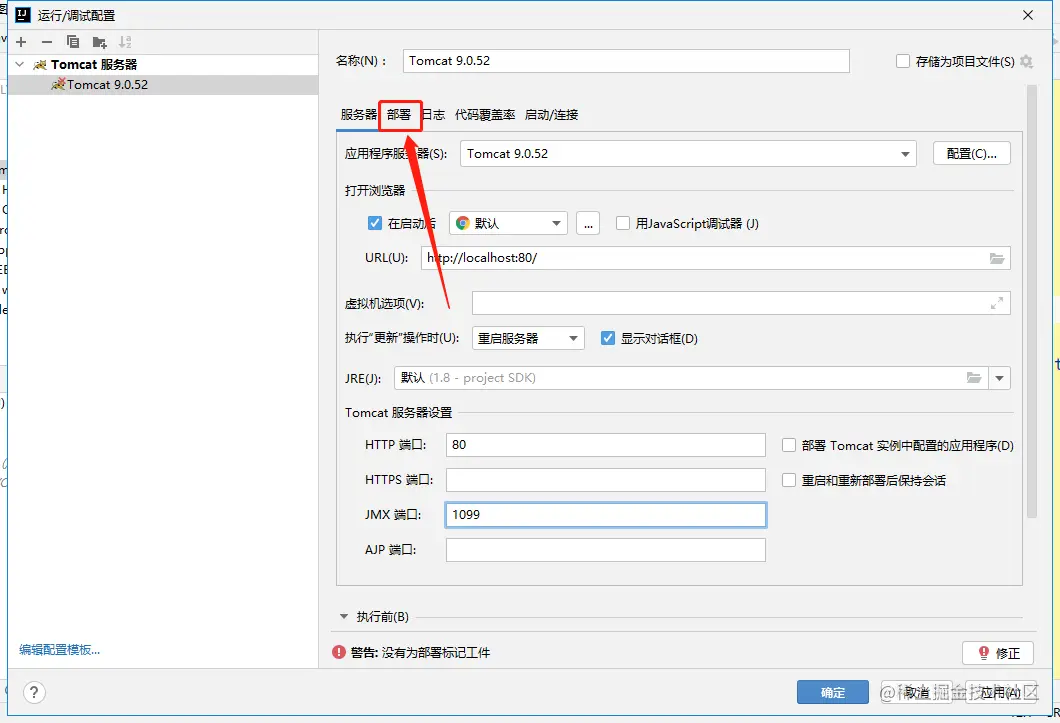This screenshot has width=1060, height=723.
Task: Uncheck 显示对话框 option
Action: coord(608,338)
